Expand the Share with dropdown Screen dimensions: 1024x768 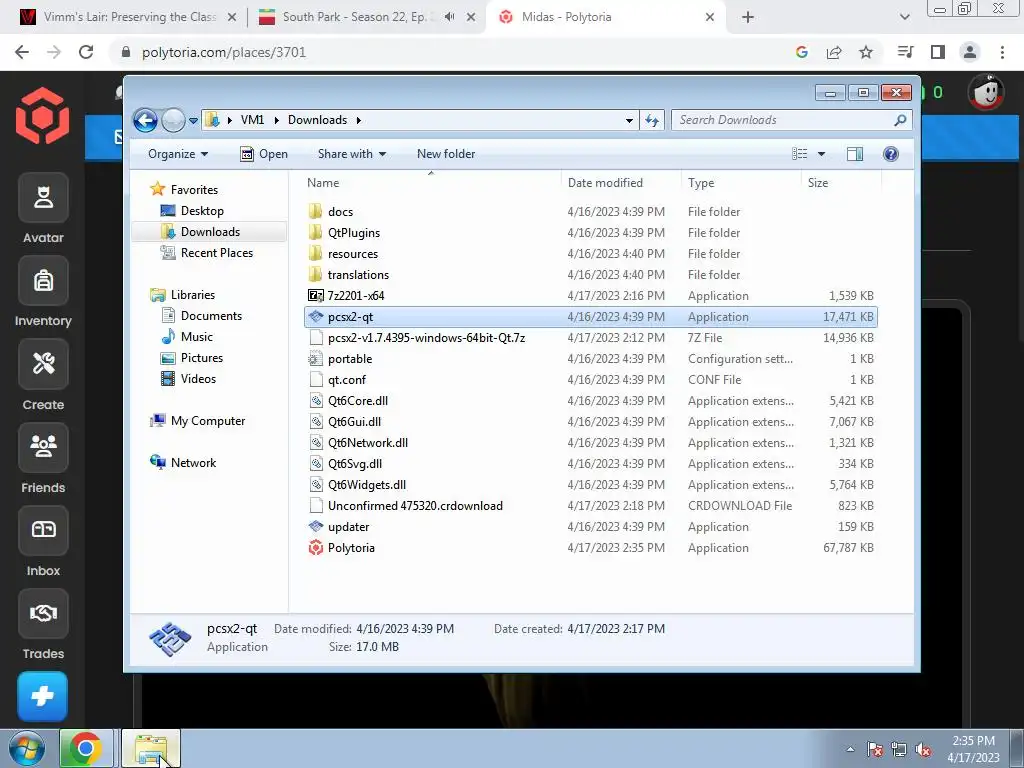352,154
